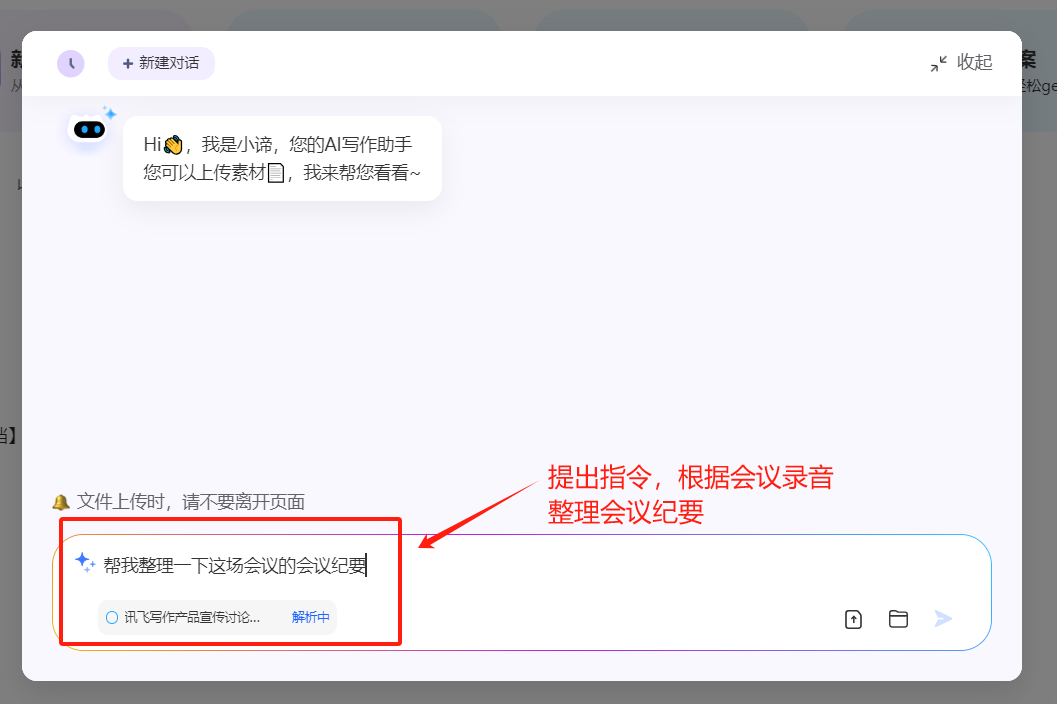Open the folder icon in input box
The width and height of the screenshot is (1057, 704).
point(898,619)
